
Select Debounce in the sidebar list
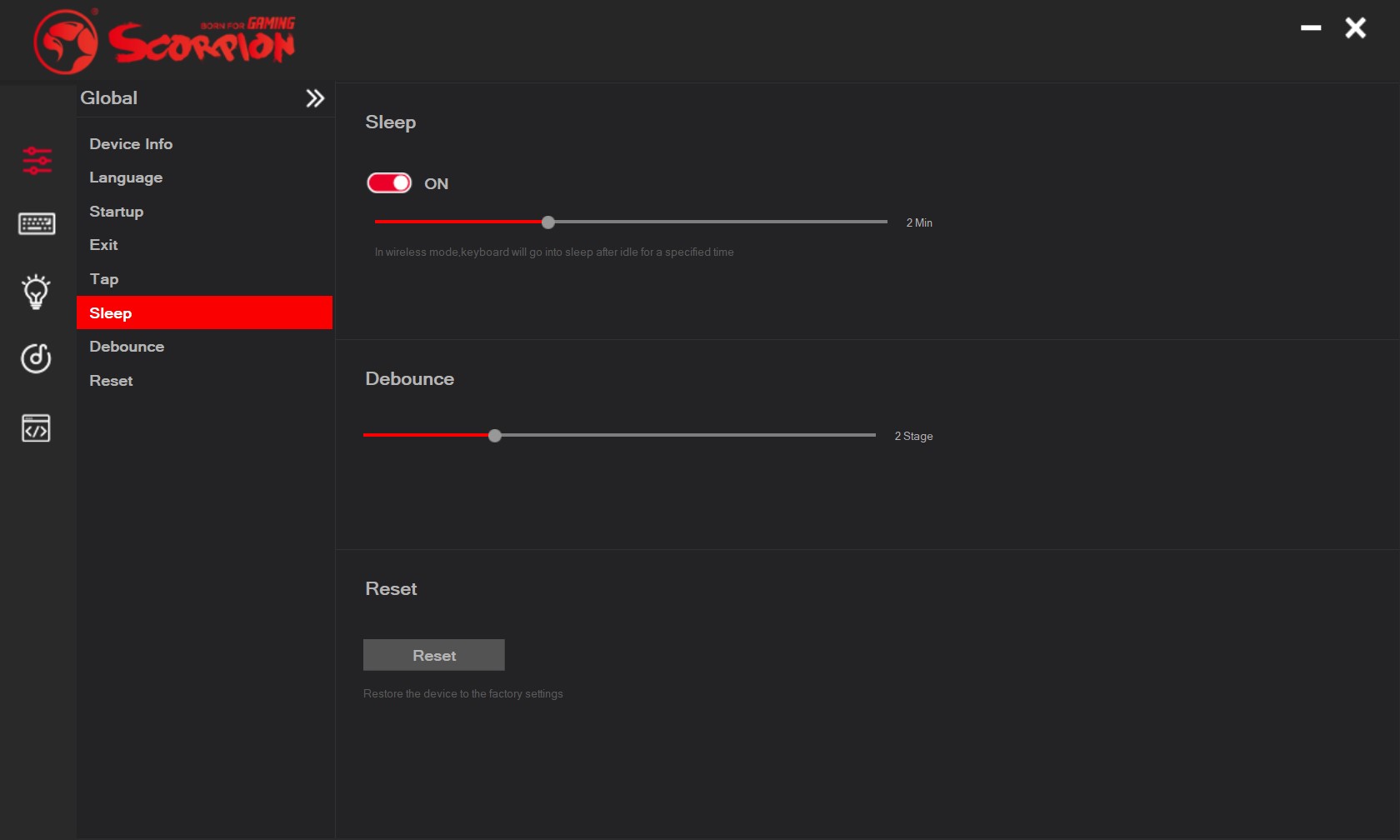127,347
